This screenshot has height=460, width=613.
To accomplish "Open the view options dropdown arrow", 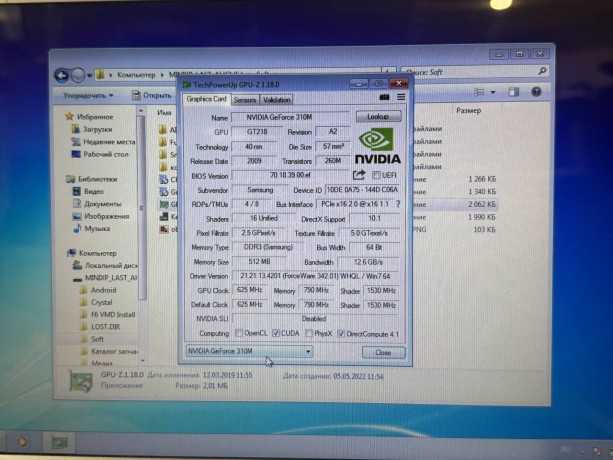I will point(493,92).
